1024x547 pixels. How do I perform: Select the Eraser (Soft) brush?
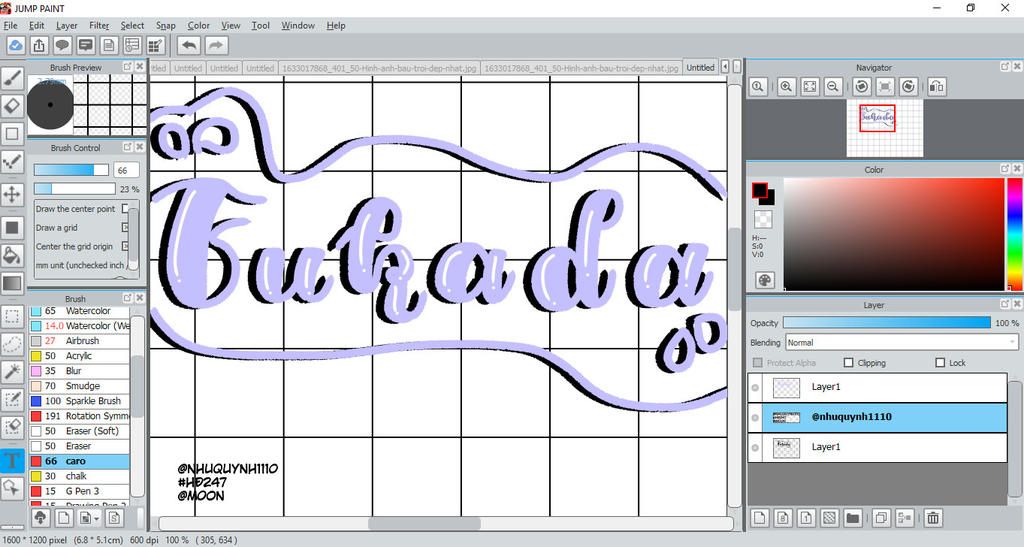[79, 431]
